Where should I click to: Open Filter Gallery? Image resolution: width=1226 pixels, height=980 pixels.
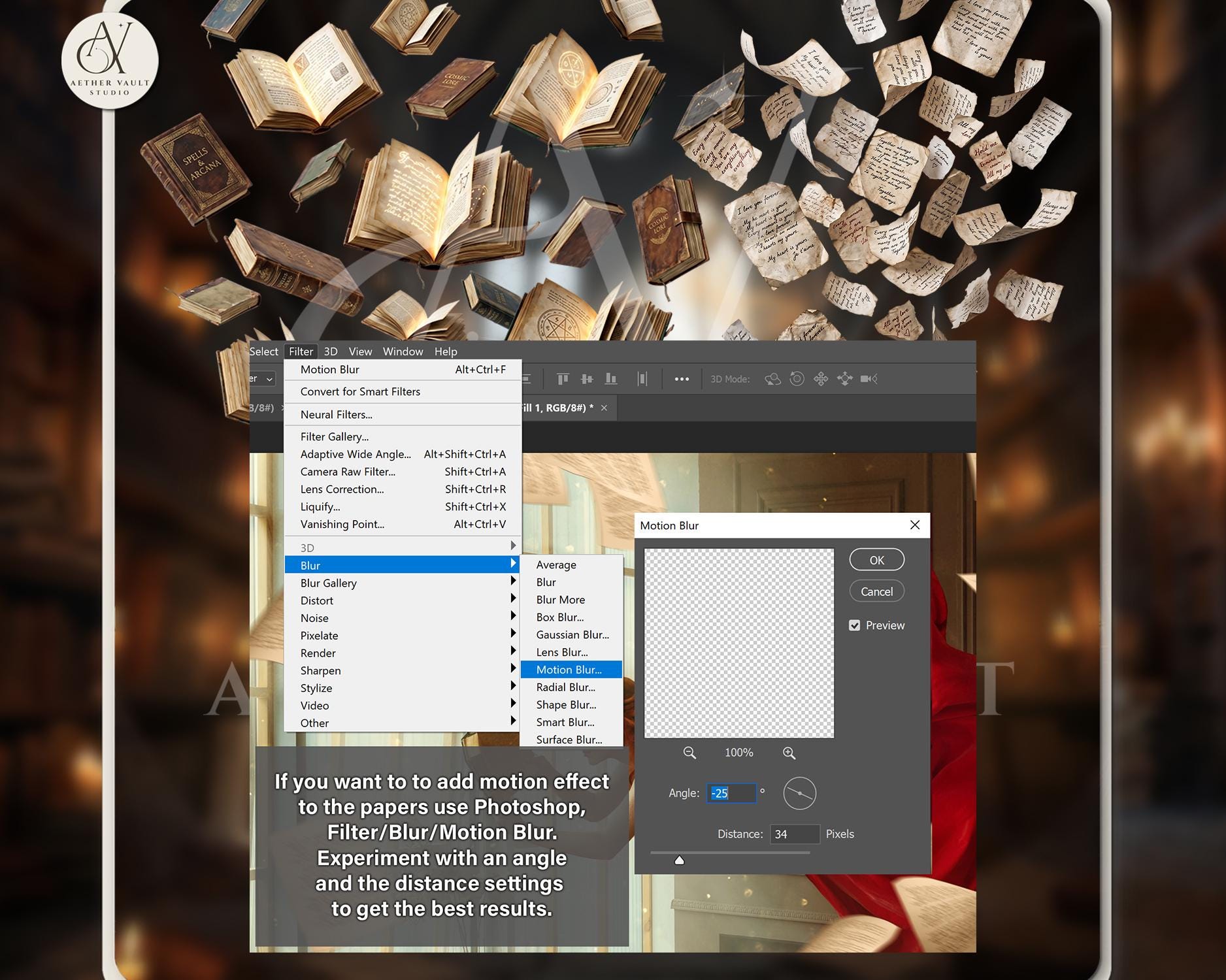[402, 436]
